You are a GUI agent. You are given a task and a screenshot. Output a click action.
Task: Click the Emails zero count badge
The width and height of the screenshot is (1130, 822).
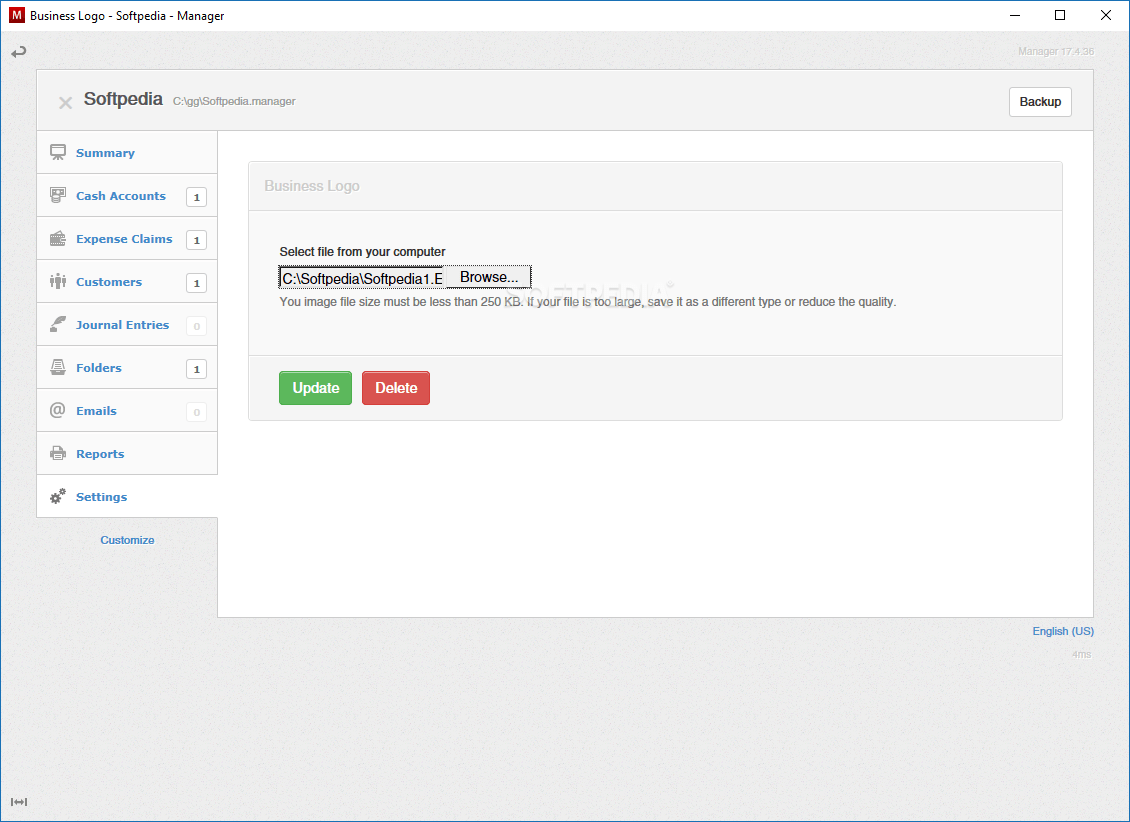(x=196, y=412)
